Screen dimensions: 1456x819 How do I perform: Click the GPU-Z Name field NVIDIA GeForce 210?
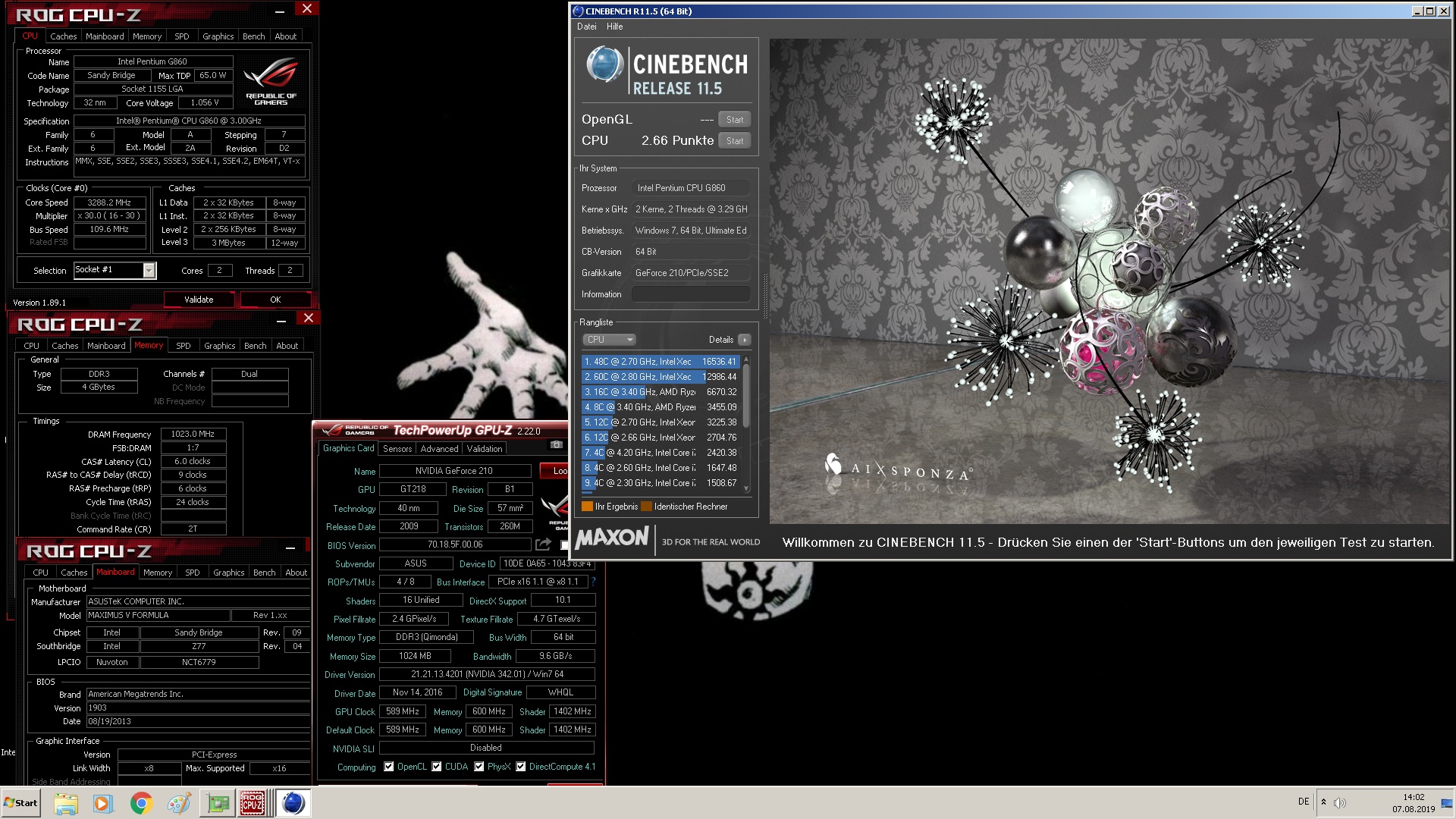tap(454, 471)
